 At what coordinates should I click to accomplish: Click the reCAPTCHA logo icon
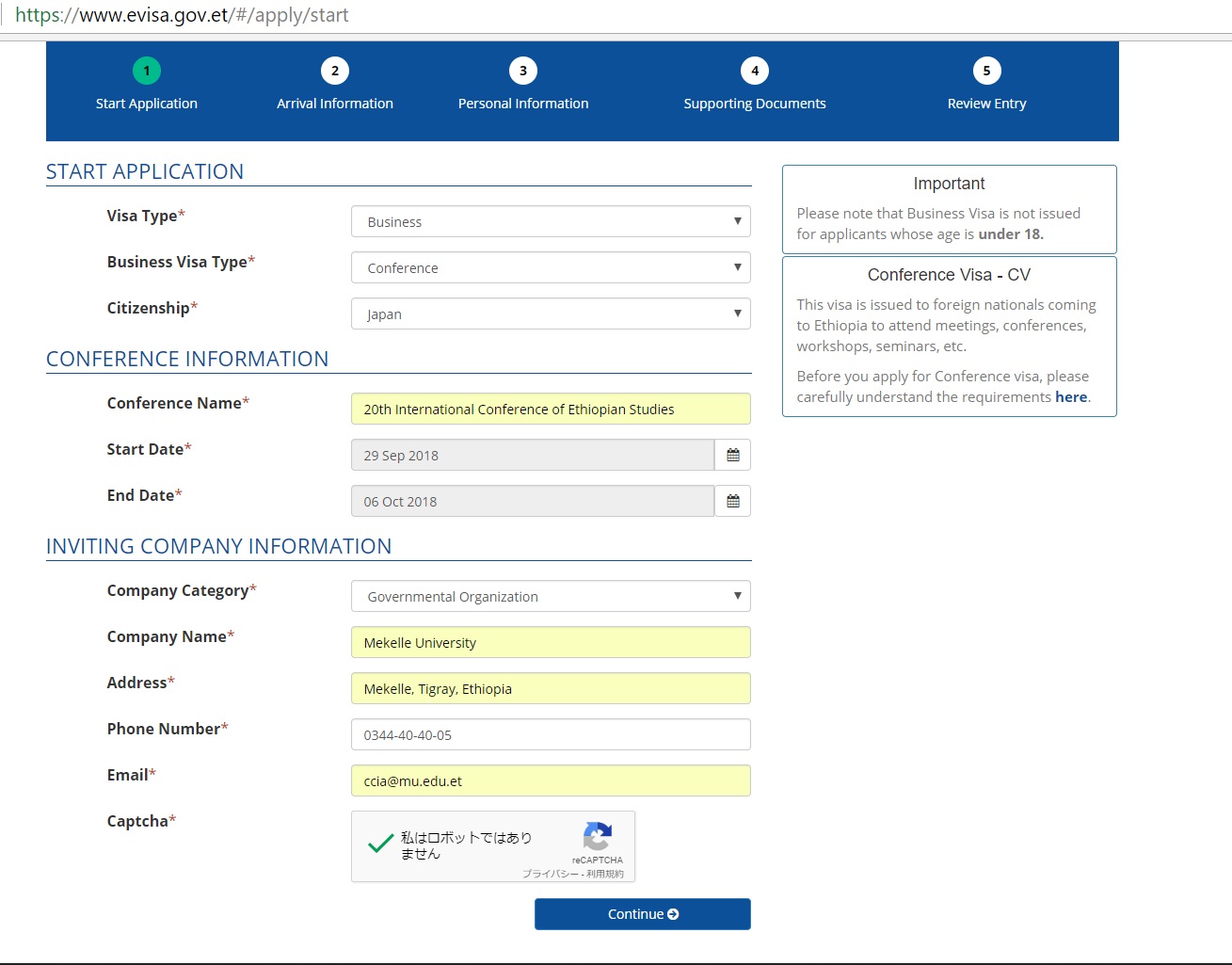[598, 836]
